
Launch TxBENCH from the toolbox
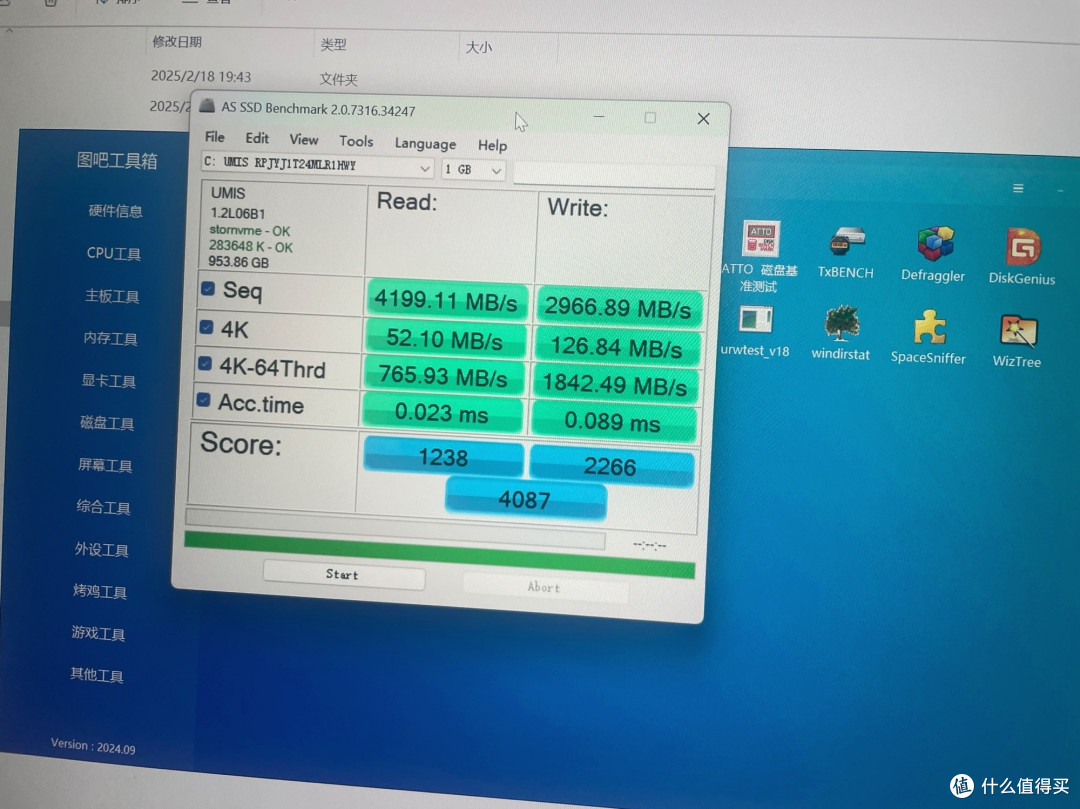tap(847, 242)
